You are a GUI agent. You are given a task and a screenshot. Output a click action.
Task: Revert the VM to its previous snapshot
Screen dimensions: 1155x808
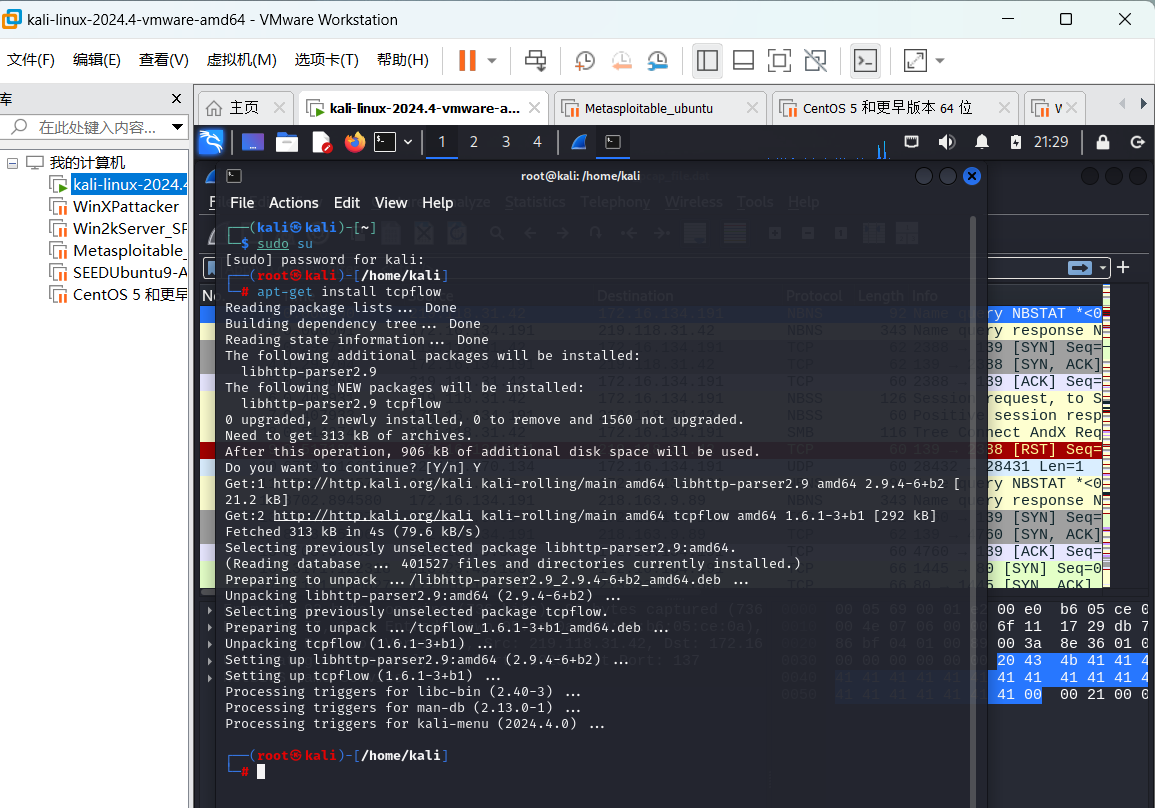tap(622, 60)
